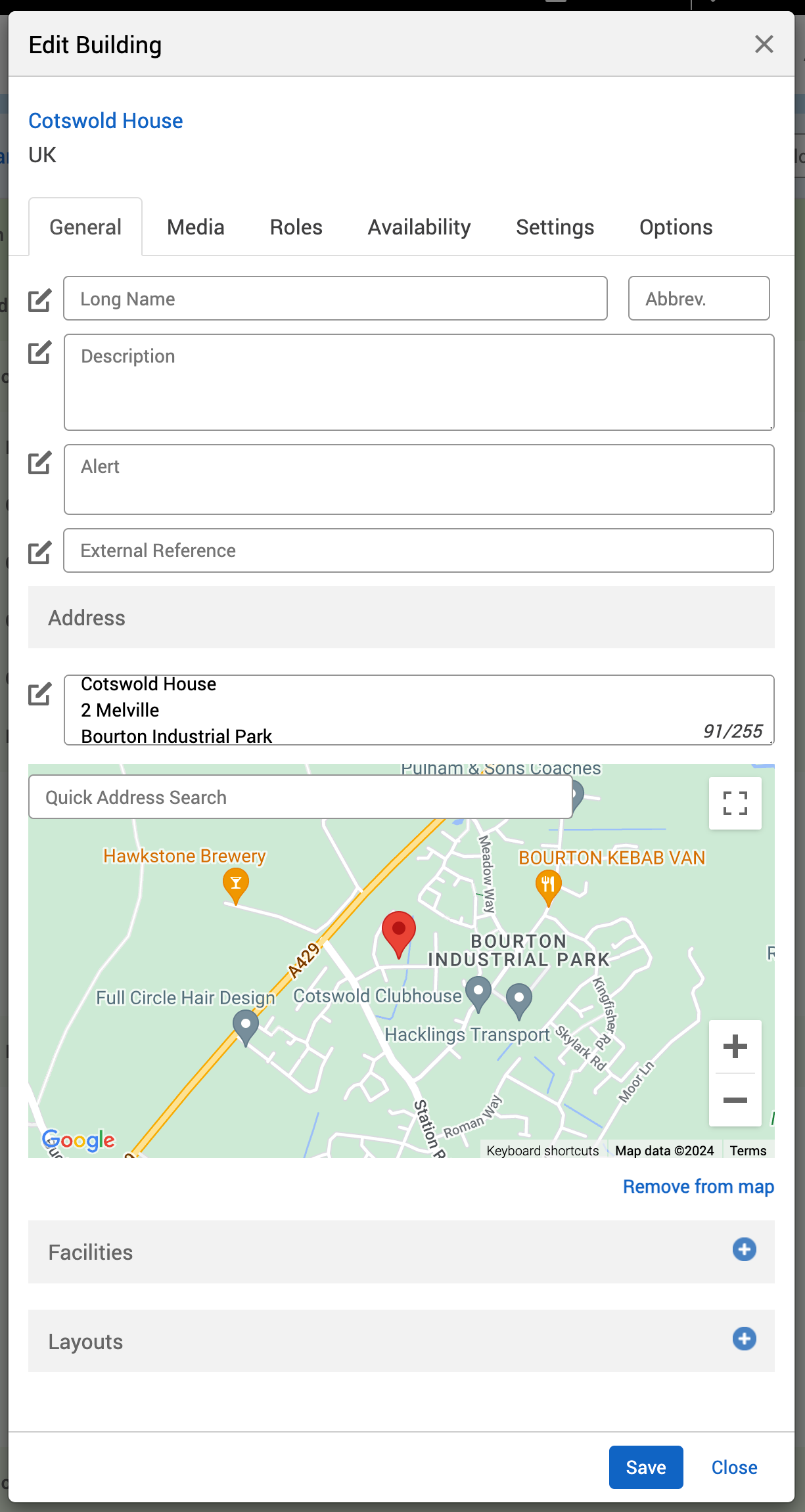Click the edit icon beside Long Name
The image size is (805, 1512).
39,300
